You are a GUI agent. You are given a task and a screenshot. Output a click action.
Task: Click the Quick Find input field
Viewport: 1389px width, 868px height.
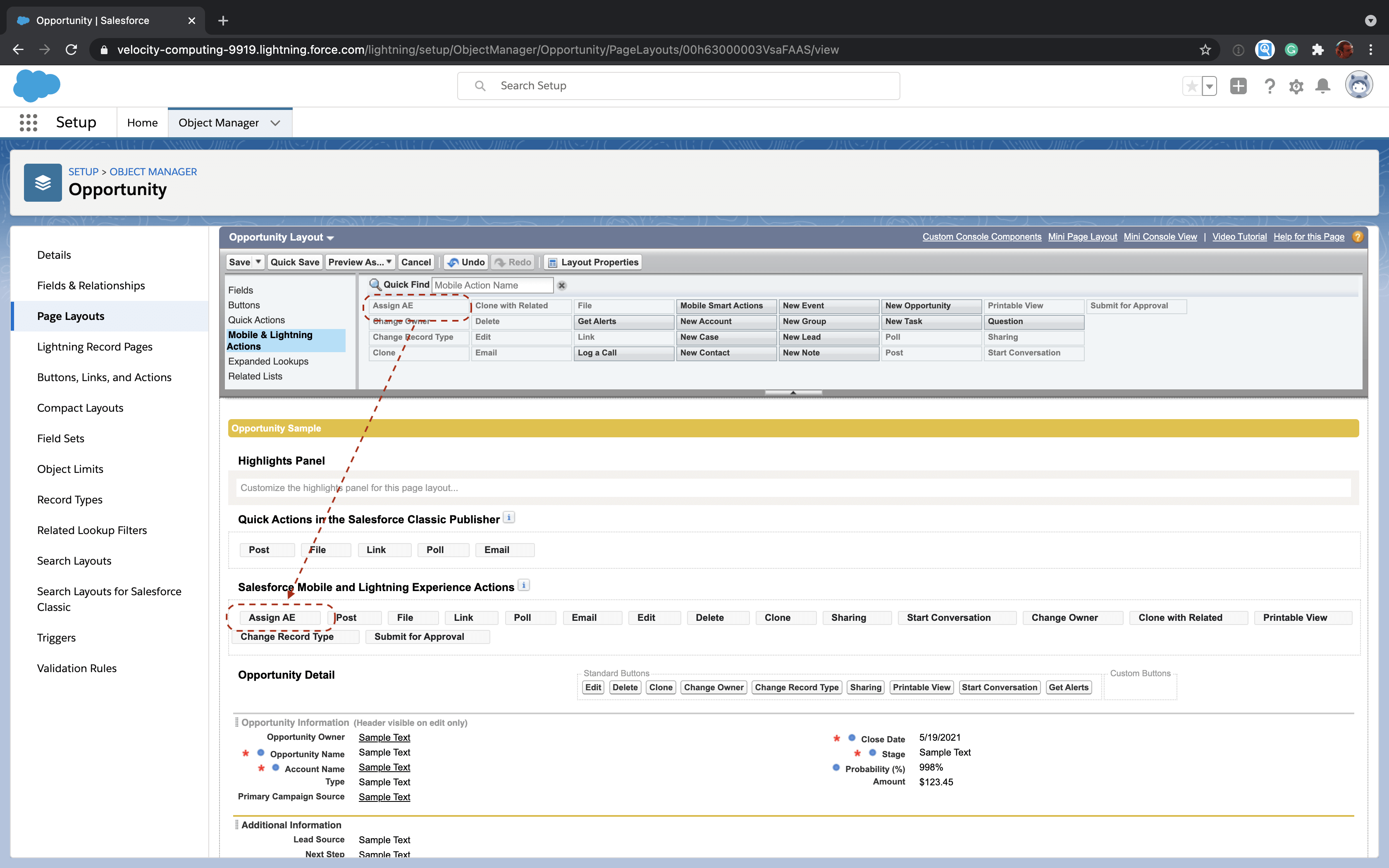(x=493, y=285)
